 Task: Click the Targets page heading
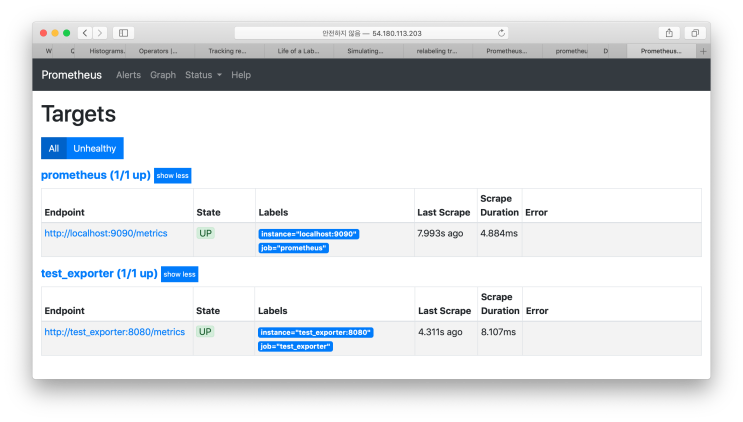point(79,114)
